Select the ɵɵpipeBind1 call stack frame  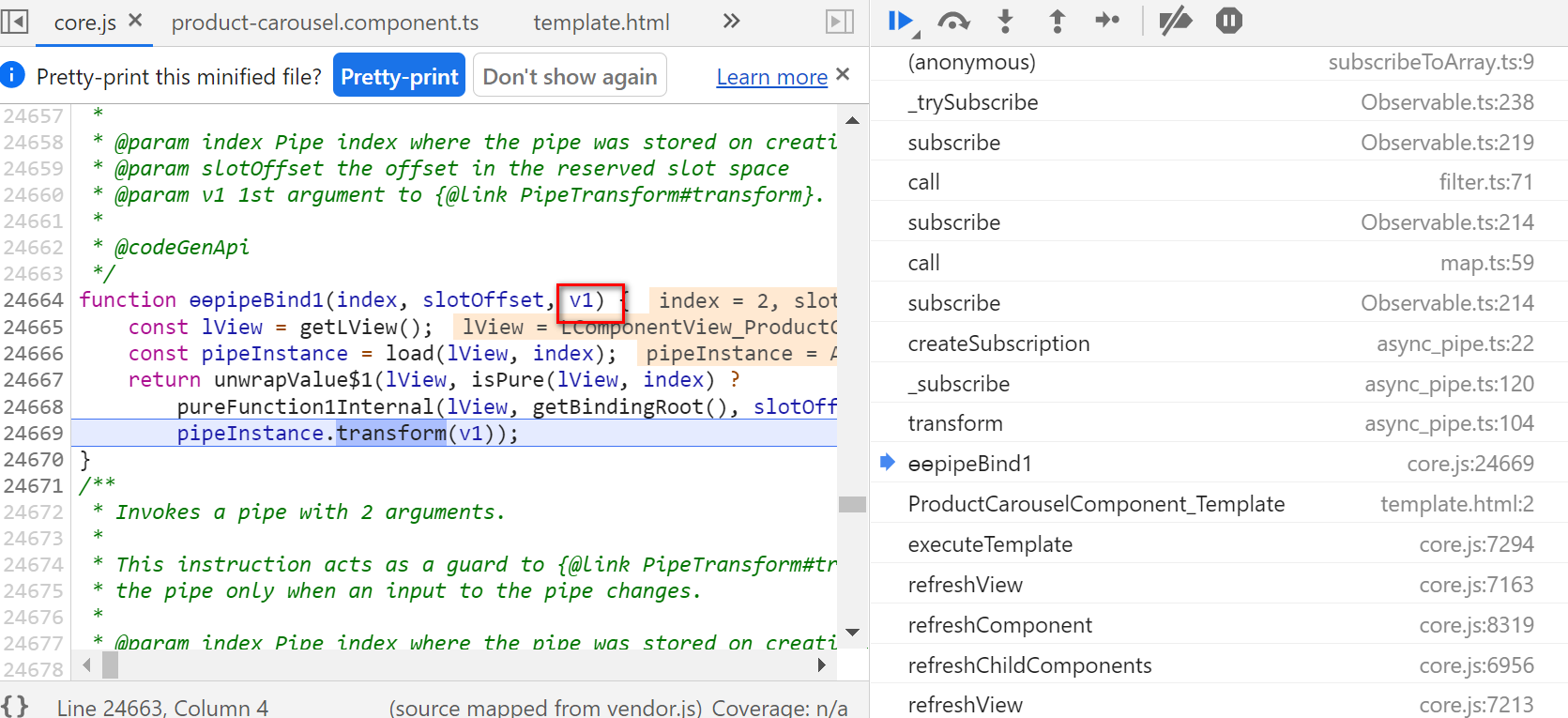[1220, 464]
